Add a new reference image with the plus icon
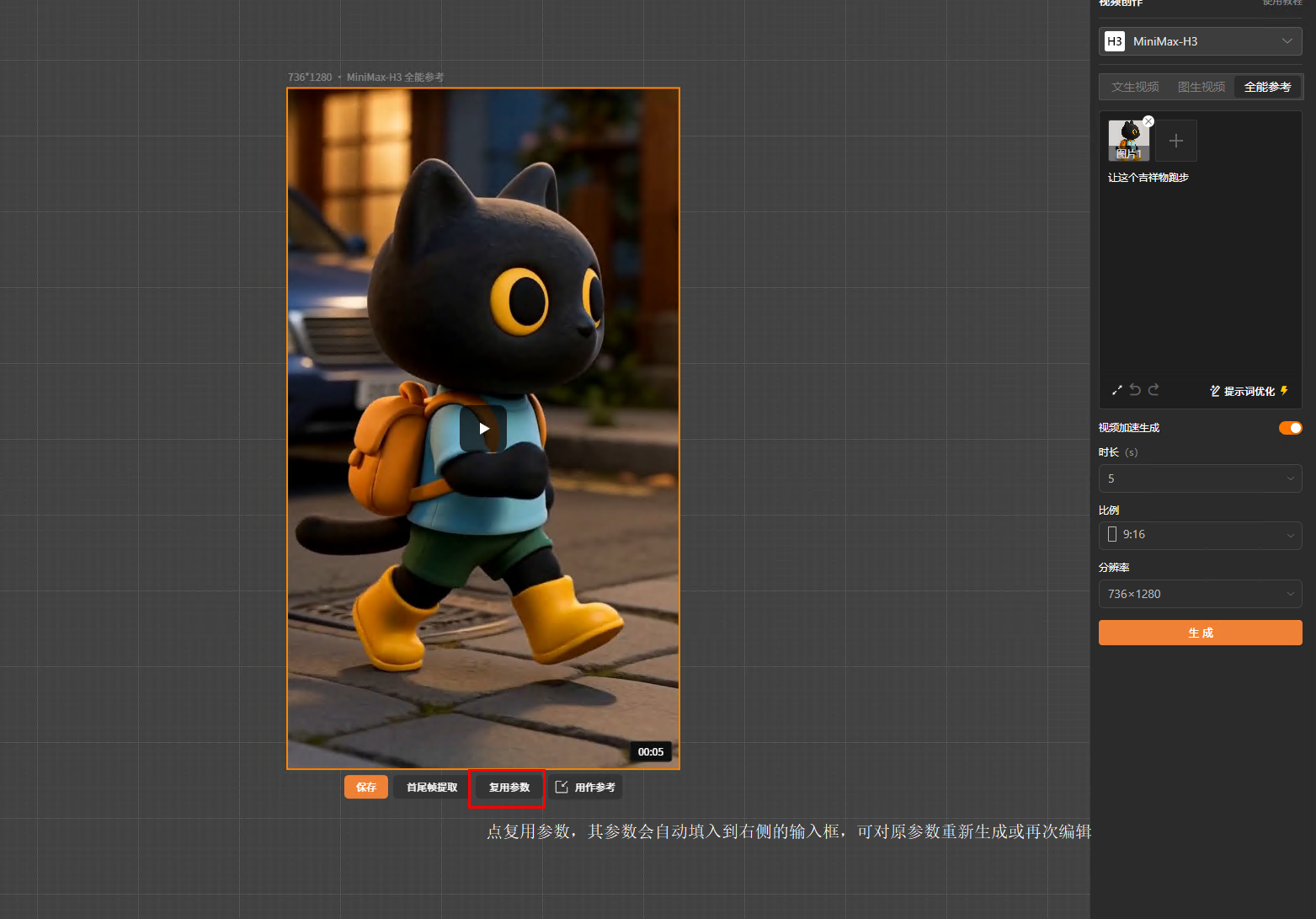 click(1176, 141)
